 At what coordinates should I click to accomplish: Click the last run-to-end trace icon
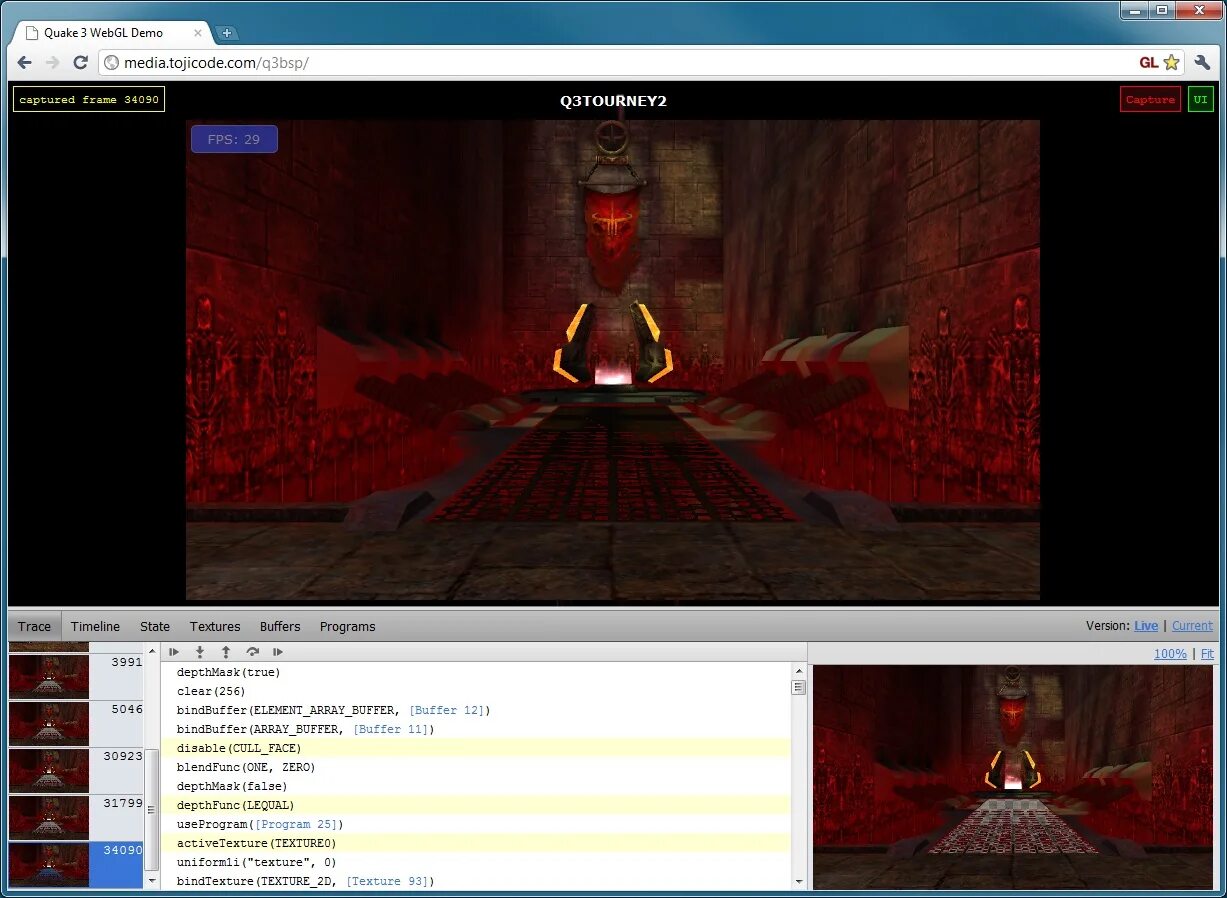[278, 652]
